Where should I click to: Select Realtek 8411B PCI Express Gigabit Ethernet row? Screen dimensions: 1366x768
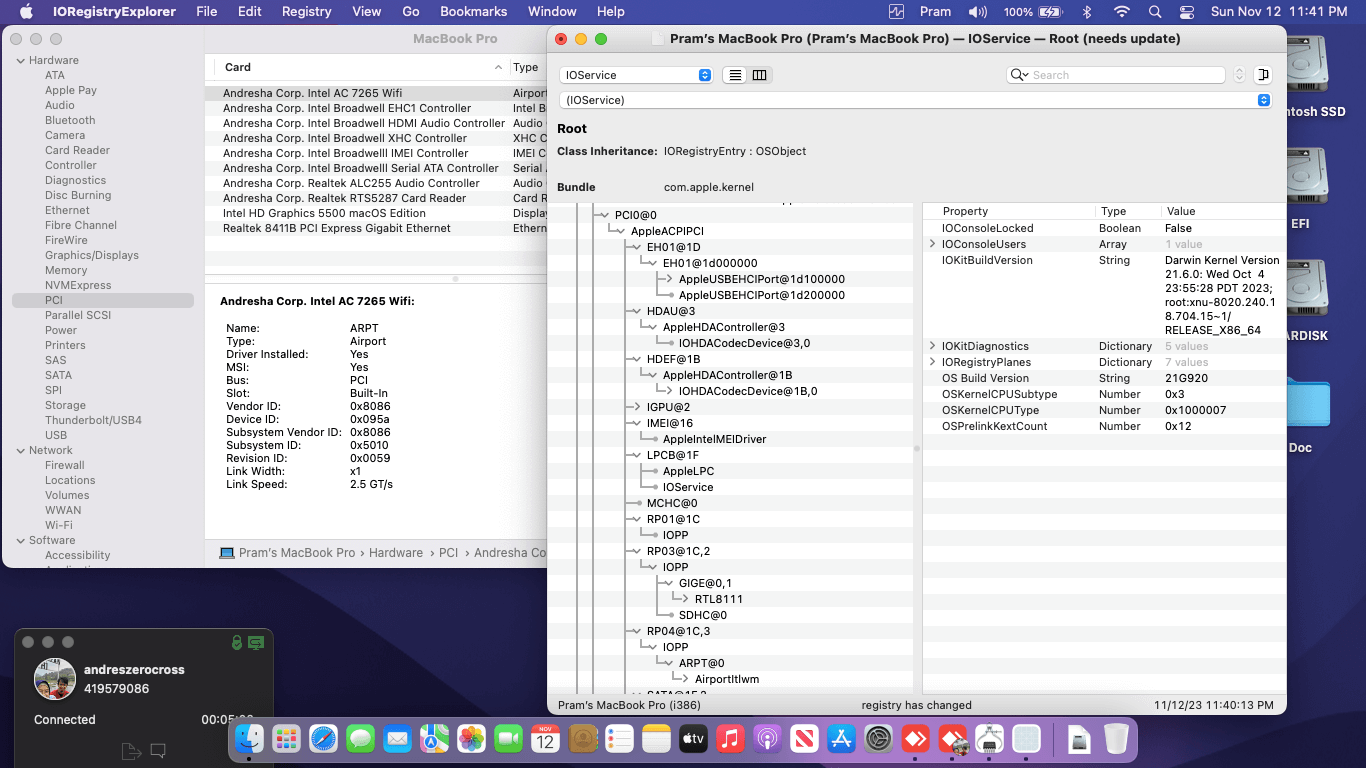pos(376,228)
